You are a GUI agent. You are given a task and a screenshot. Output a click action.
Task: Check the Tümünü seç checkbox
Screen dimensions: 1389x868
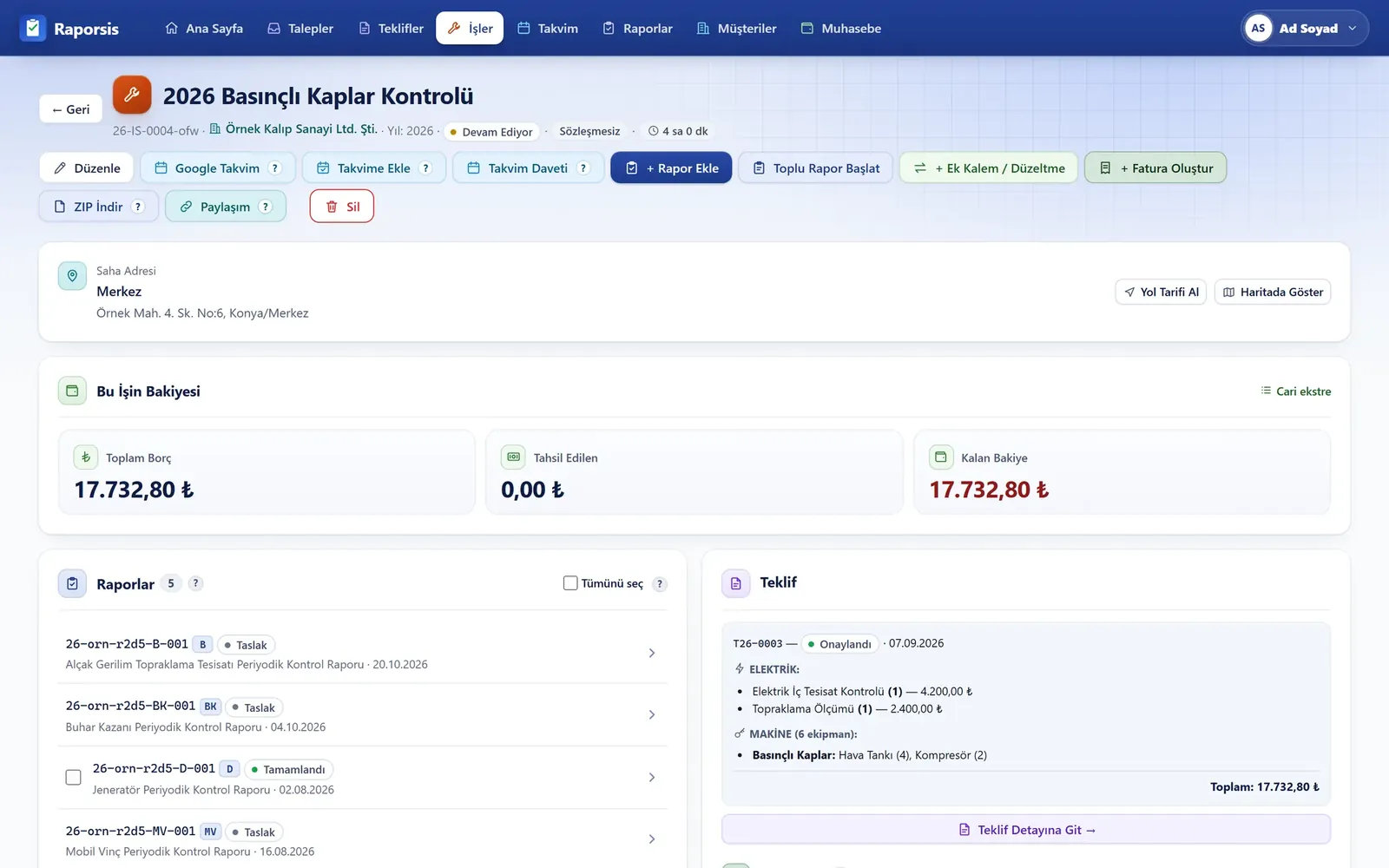pos(570,583)
